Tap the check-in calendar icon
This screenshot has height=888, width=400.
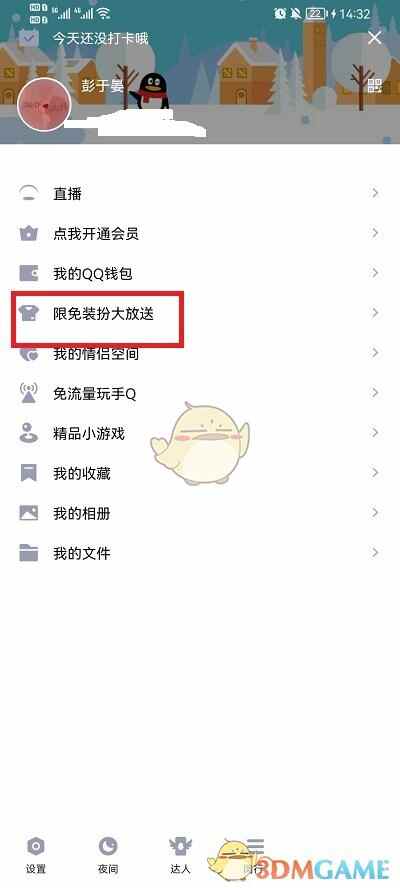click(28, 38)
